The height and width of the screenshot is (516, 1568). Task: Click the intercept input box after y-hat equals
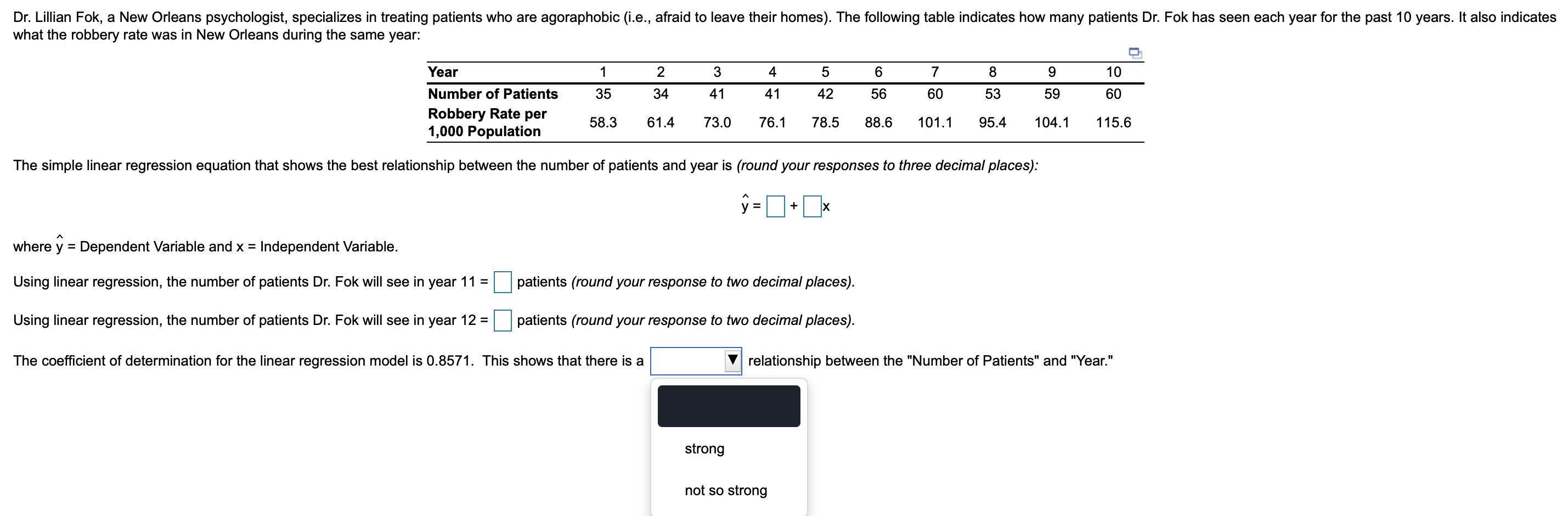(x=775, y=206)
